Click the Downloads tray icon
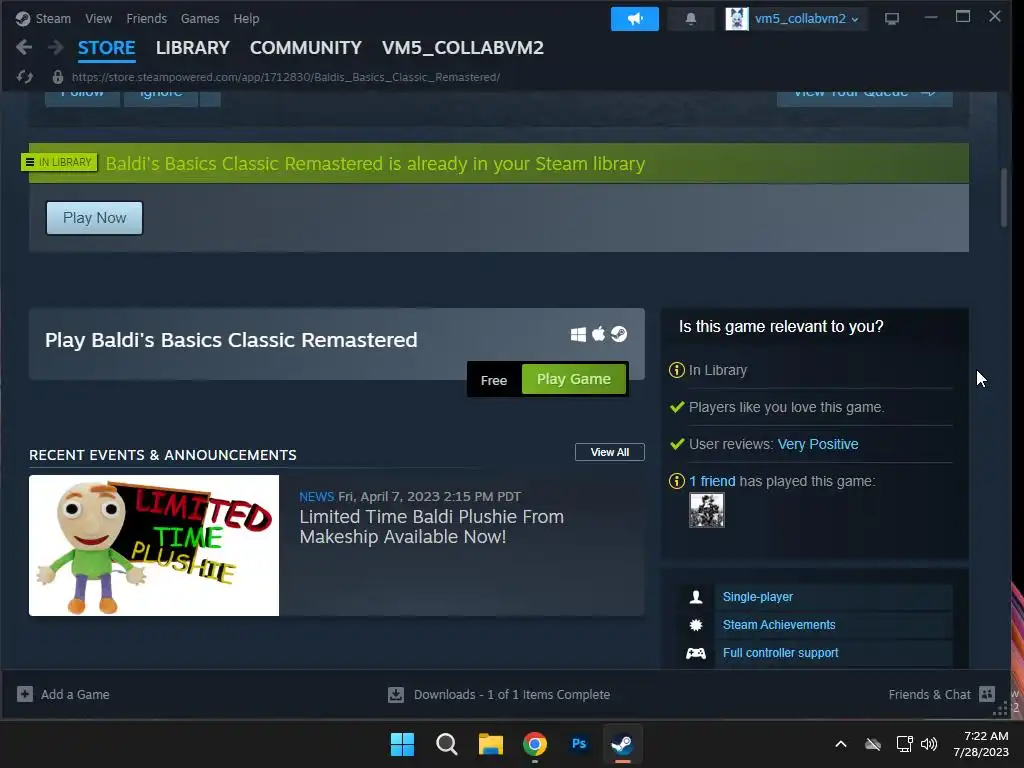Viewport: 1024px width, 768px height. click(x=396, y=694)
